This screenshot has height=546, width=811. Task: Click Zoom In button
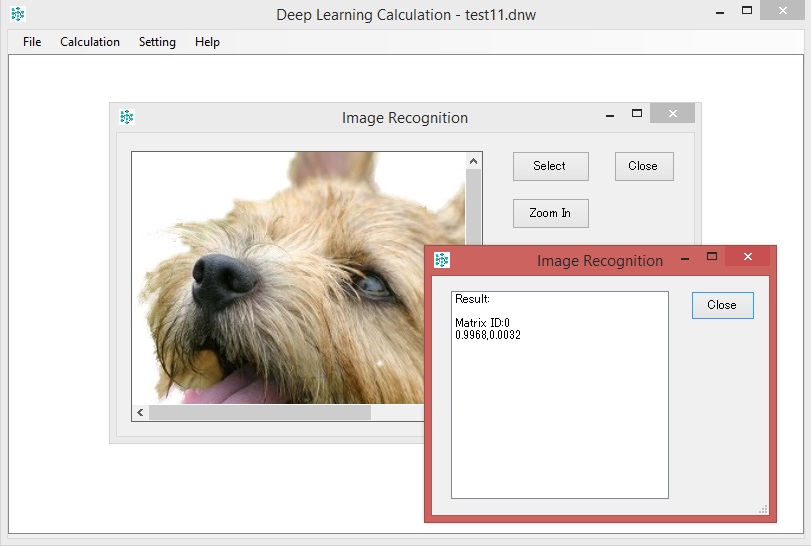(550, 213)
